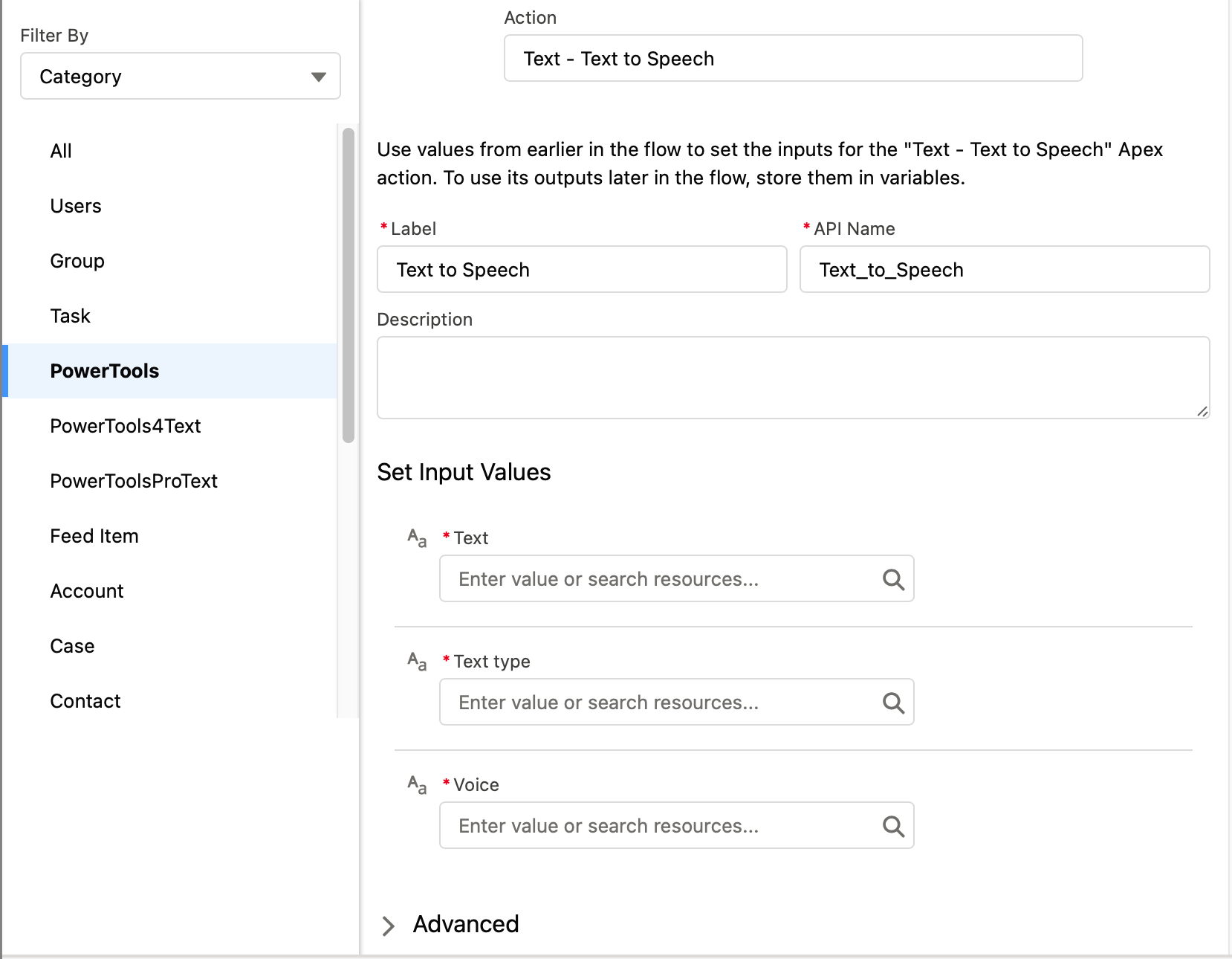
Task: Click the search resources icon for Voice input
Action: pos(892,825)
